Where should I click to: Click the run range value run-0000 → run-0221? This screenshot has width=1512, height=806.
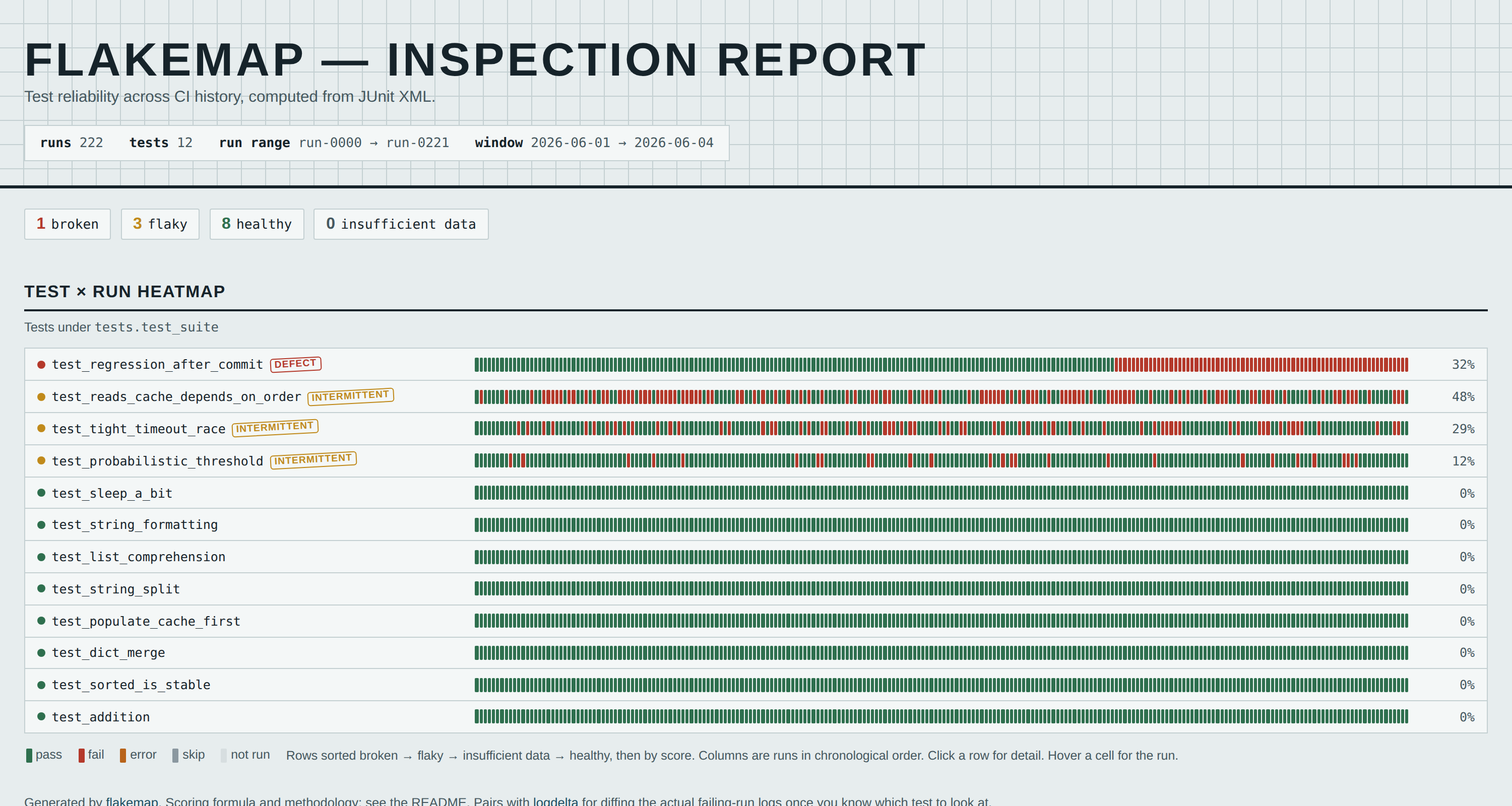point(374,143)
